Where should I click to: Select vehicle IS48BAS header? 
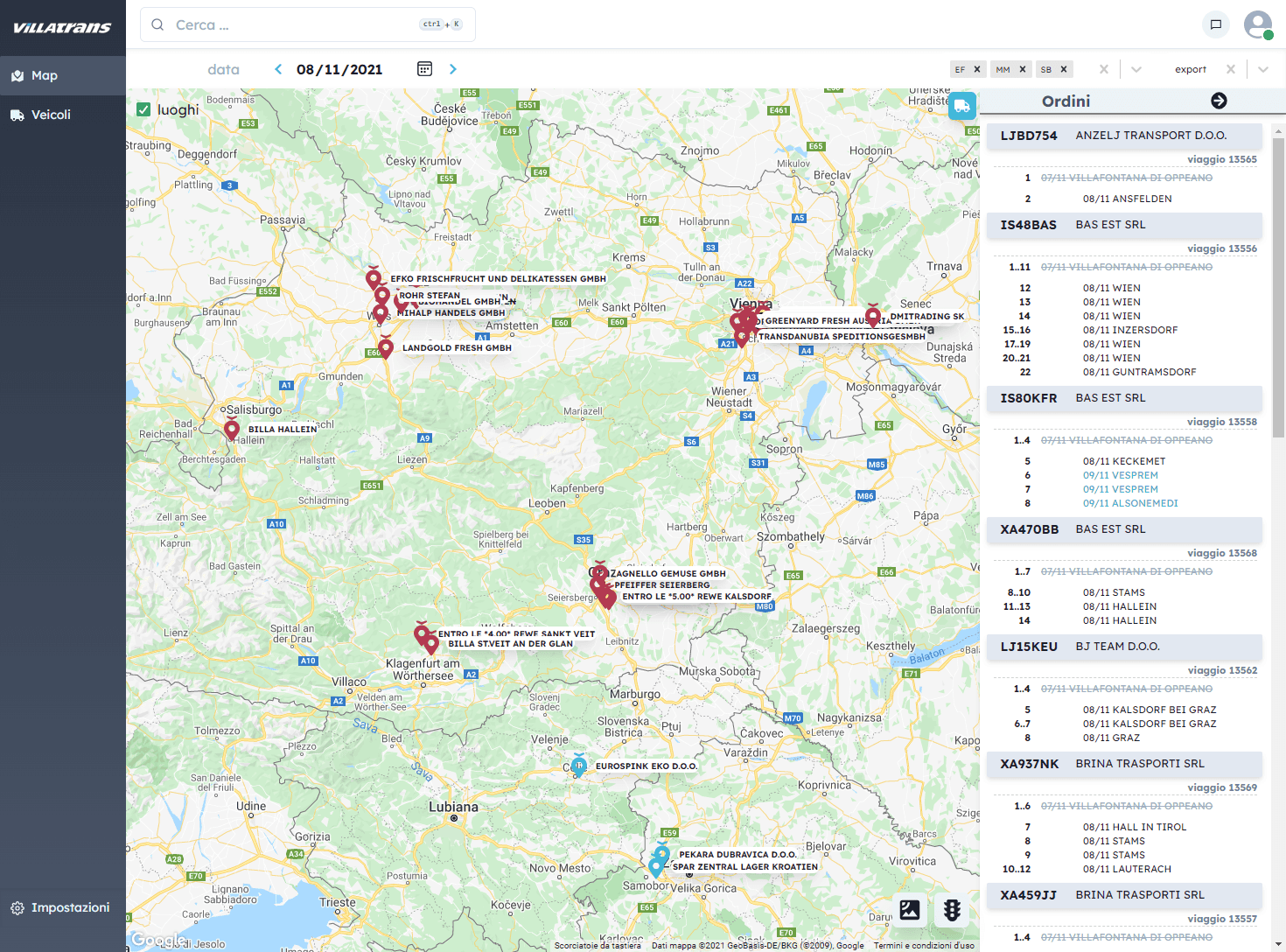click(x=1124, y=225)
